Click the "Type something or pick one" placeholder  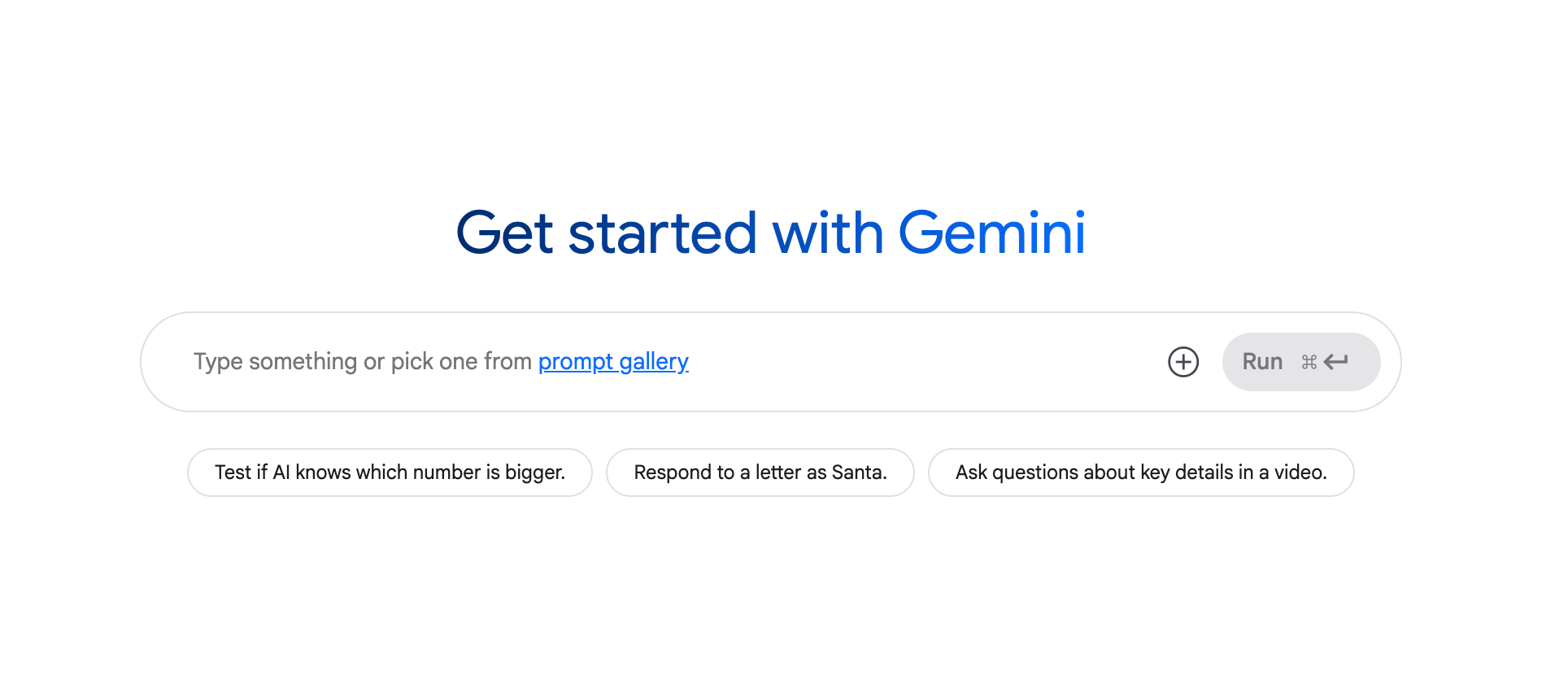click(363, 361)
